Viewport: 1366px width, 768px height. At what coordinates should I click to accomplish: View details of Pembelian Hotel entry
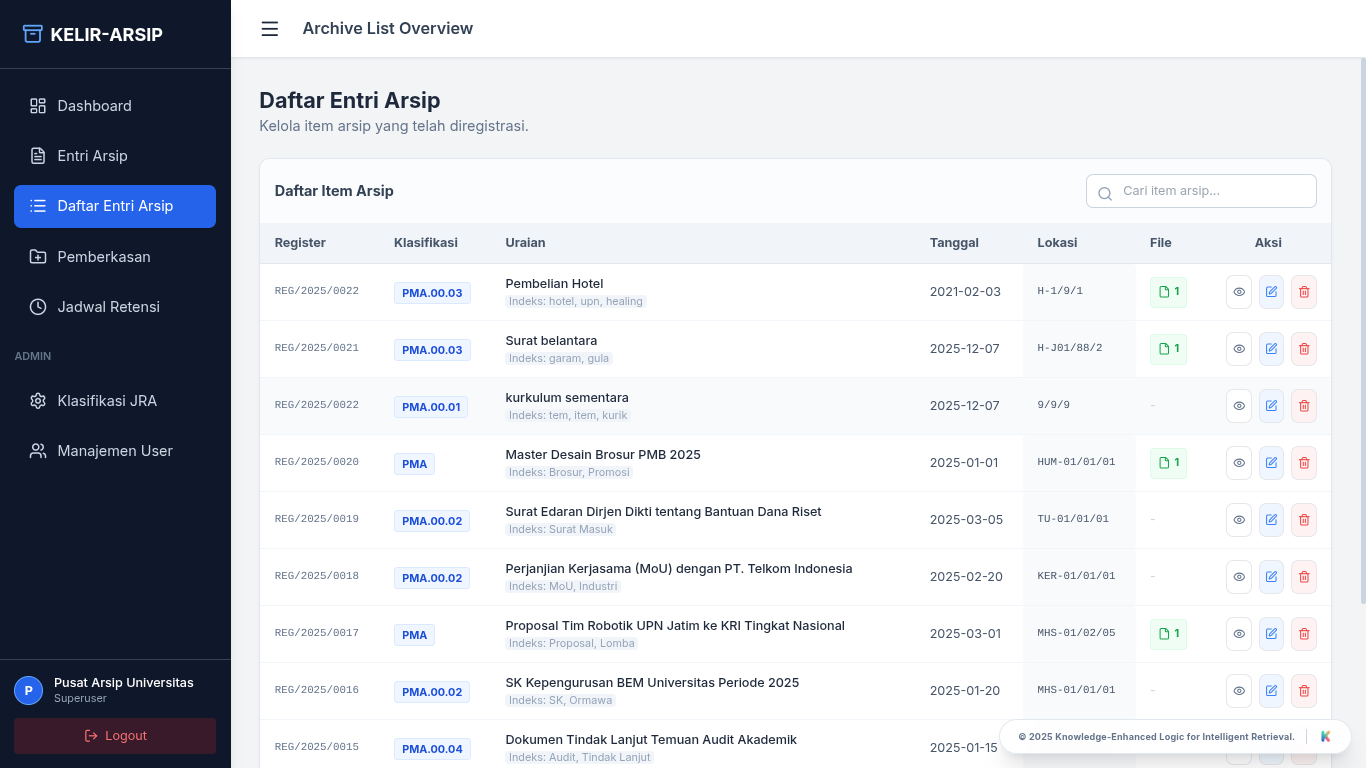tap(1239, 292)
